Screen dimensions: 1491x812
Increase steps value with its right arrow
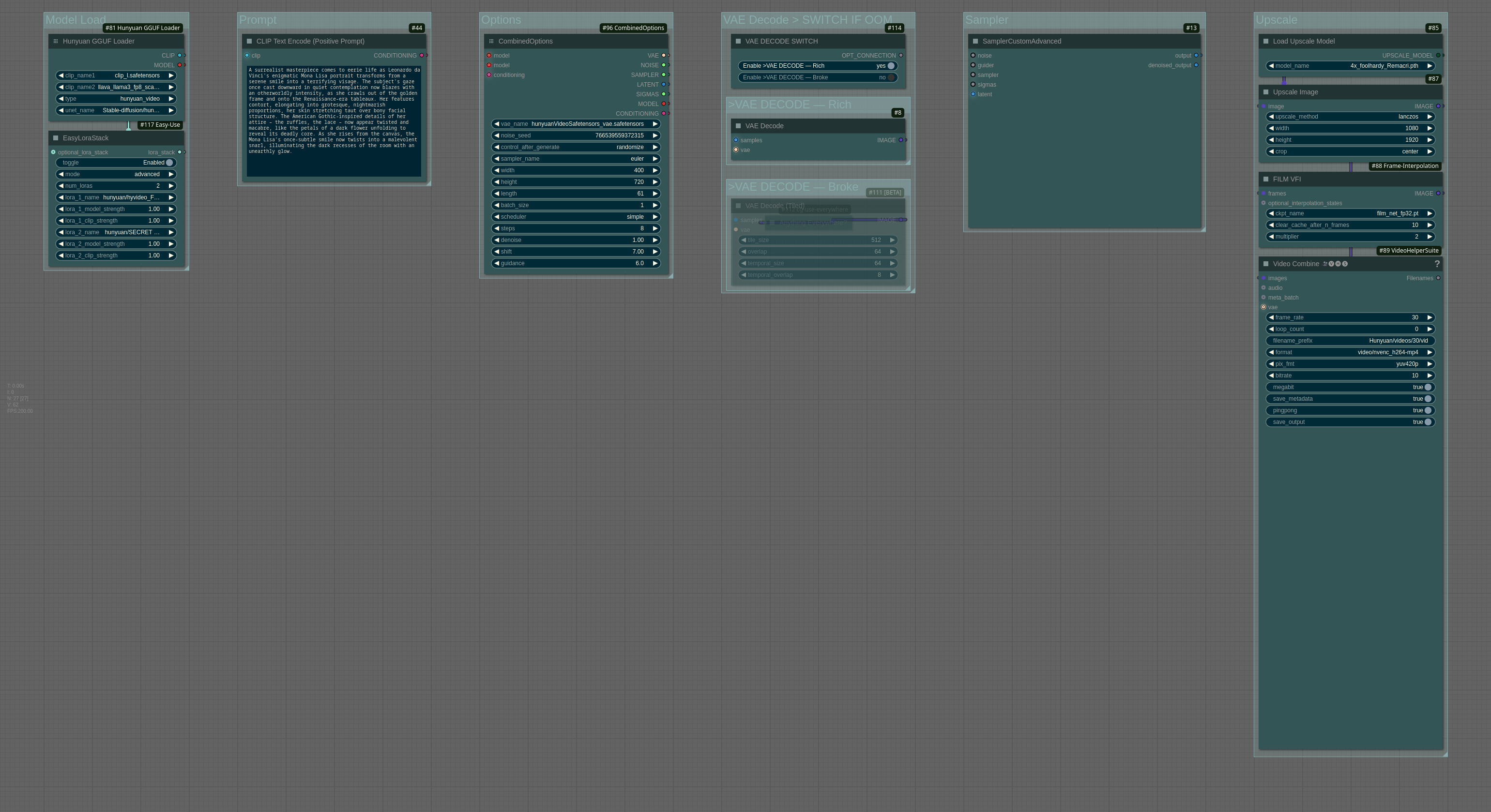[x=655, y=228]
